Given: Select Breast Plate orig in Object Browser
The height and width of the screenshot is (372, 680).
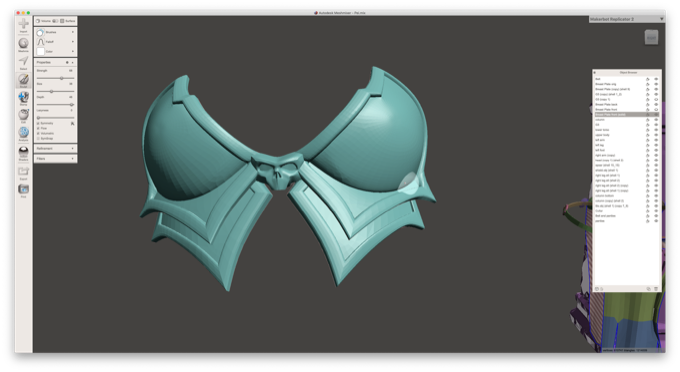Looking at the screenshot, I should (606, 84).
